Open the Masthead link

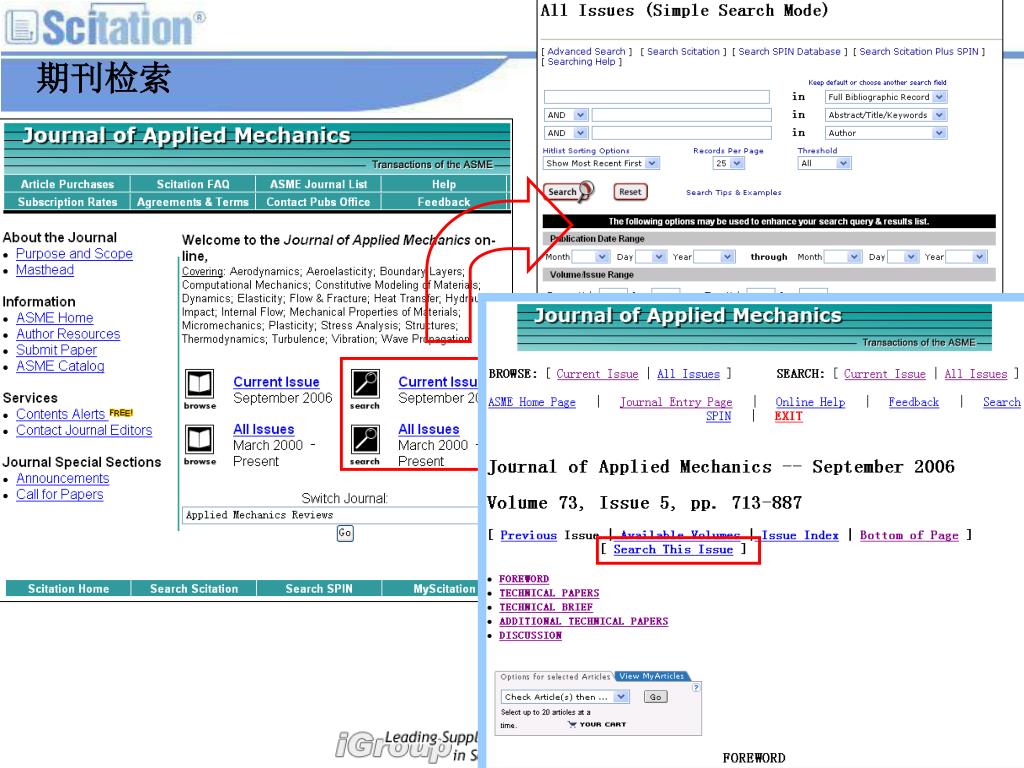pyautogui.click(x=45, y=270)
